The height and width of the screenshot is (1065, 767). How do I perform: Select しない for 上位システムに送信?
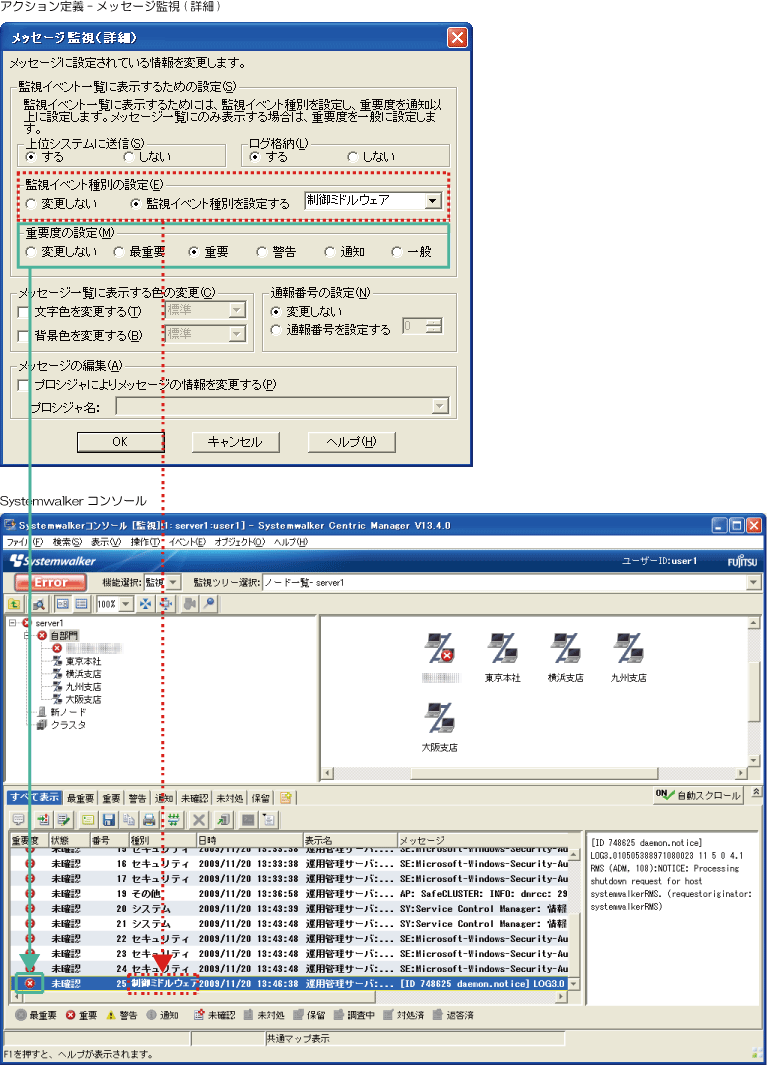[128, 157]
